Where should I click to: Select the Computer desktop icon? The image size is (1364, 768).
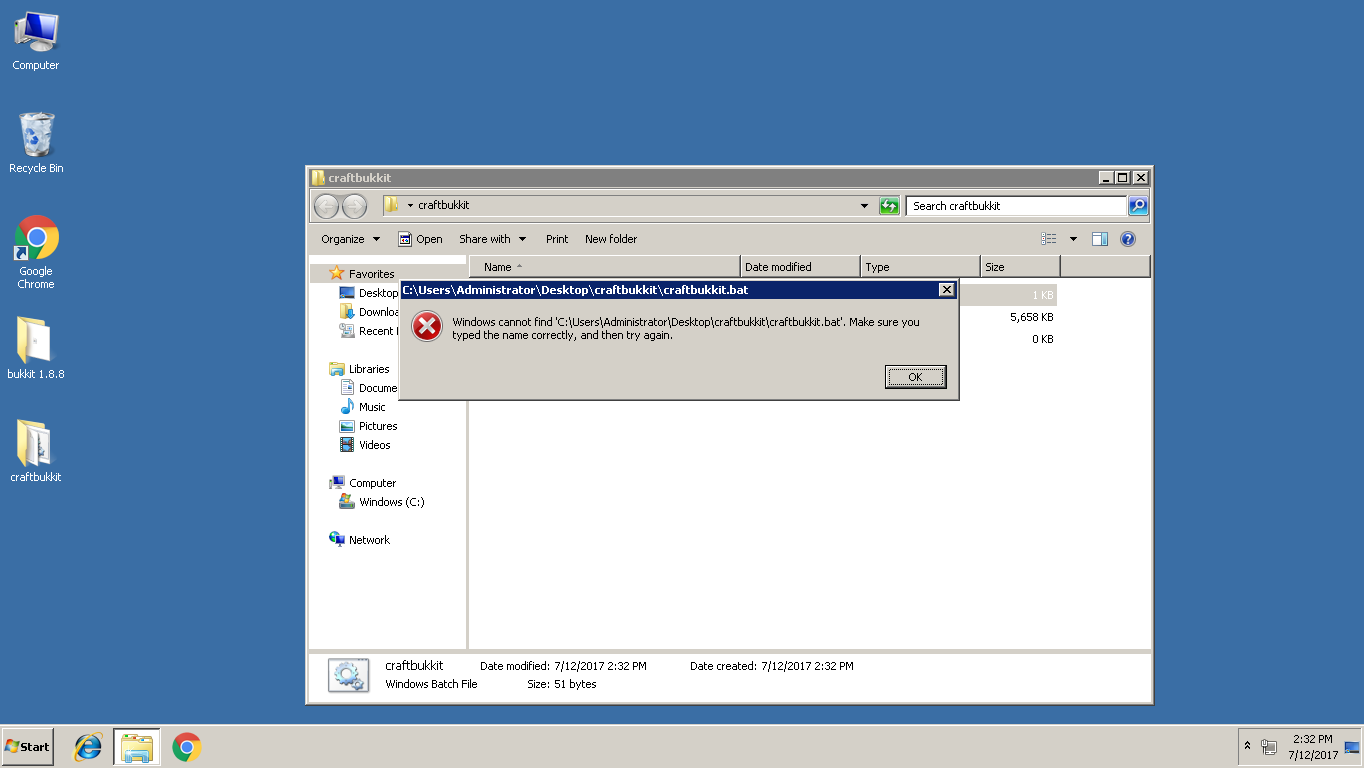click(36, 41)
